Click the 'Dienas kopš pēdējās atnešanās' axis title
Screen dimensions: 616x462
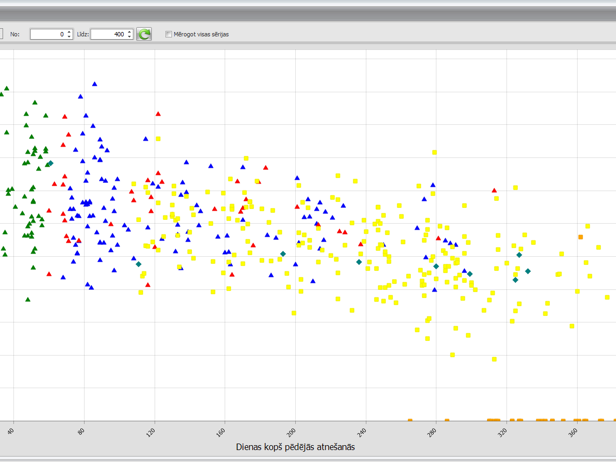coord(295,447)
